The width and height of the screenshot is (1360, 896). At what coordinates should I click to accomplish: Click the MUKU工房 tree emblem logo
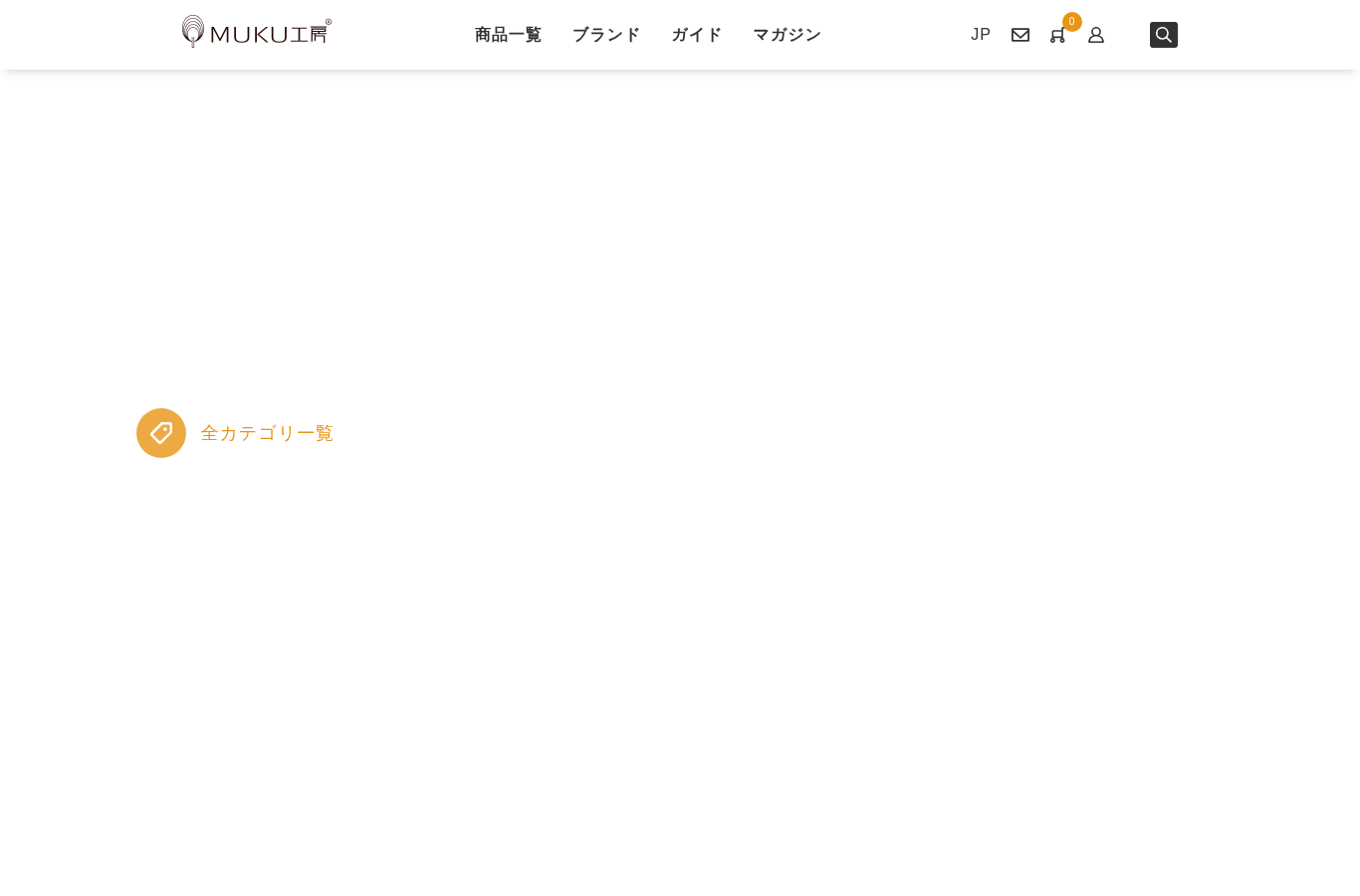point(193,32)
